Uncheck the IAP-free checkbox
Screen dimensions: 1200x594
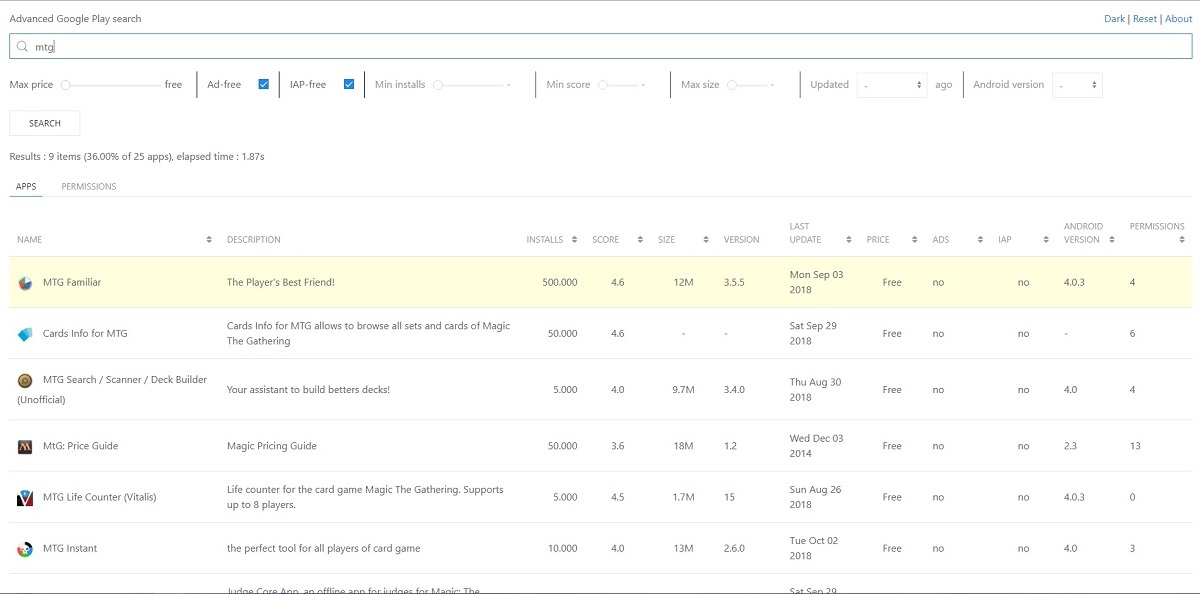(349, 84)
